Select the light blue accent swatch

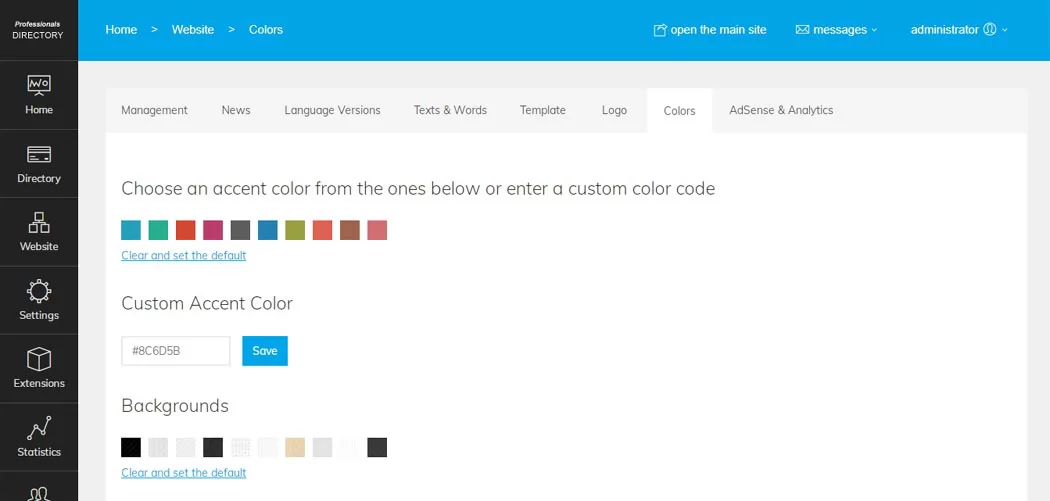click(x=131, y=230)
